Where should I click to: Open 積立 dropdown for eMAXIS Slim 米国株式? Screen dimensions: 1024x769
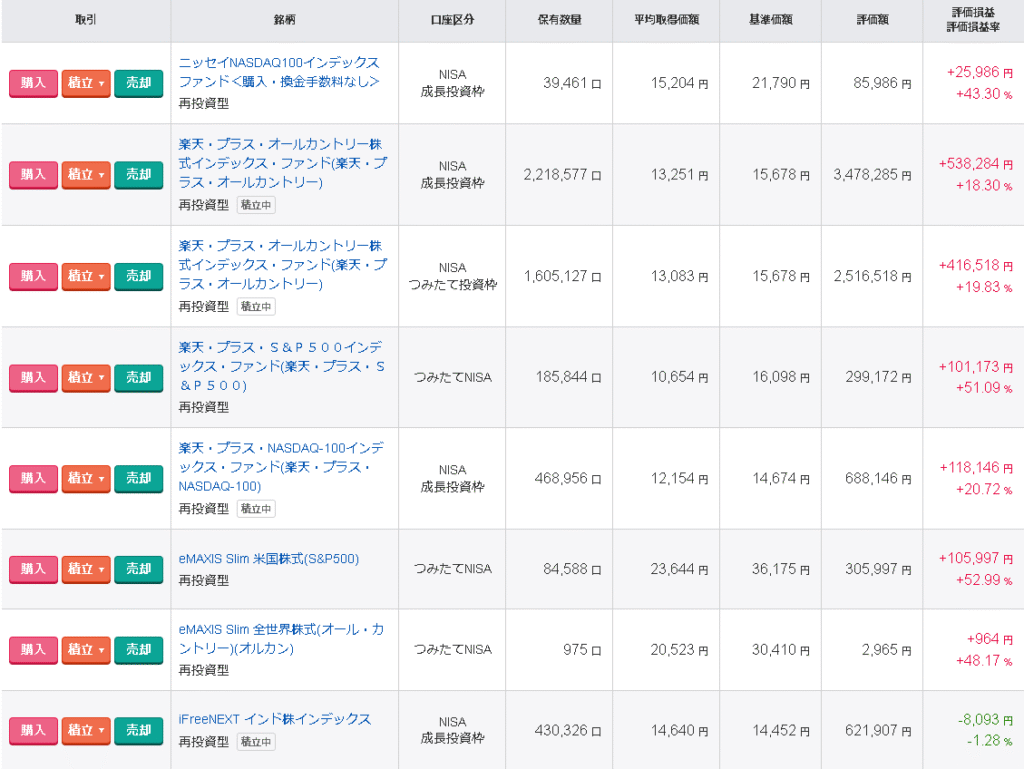tap(86, 569)
